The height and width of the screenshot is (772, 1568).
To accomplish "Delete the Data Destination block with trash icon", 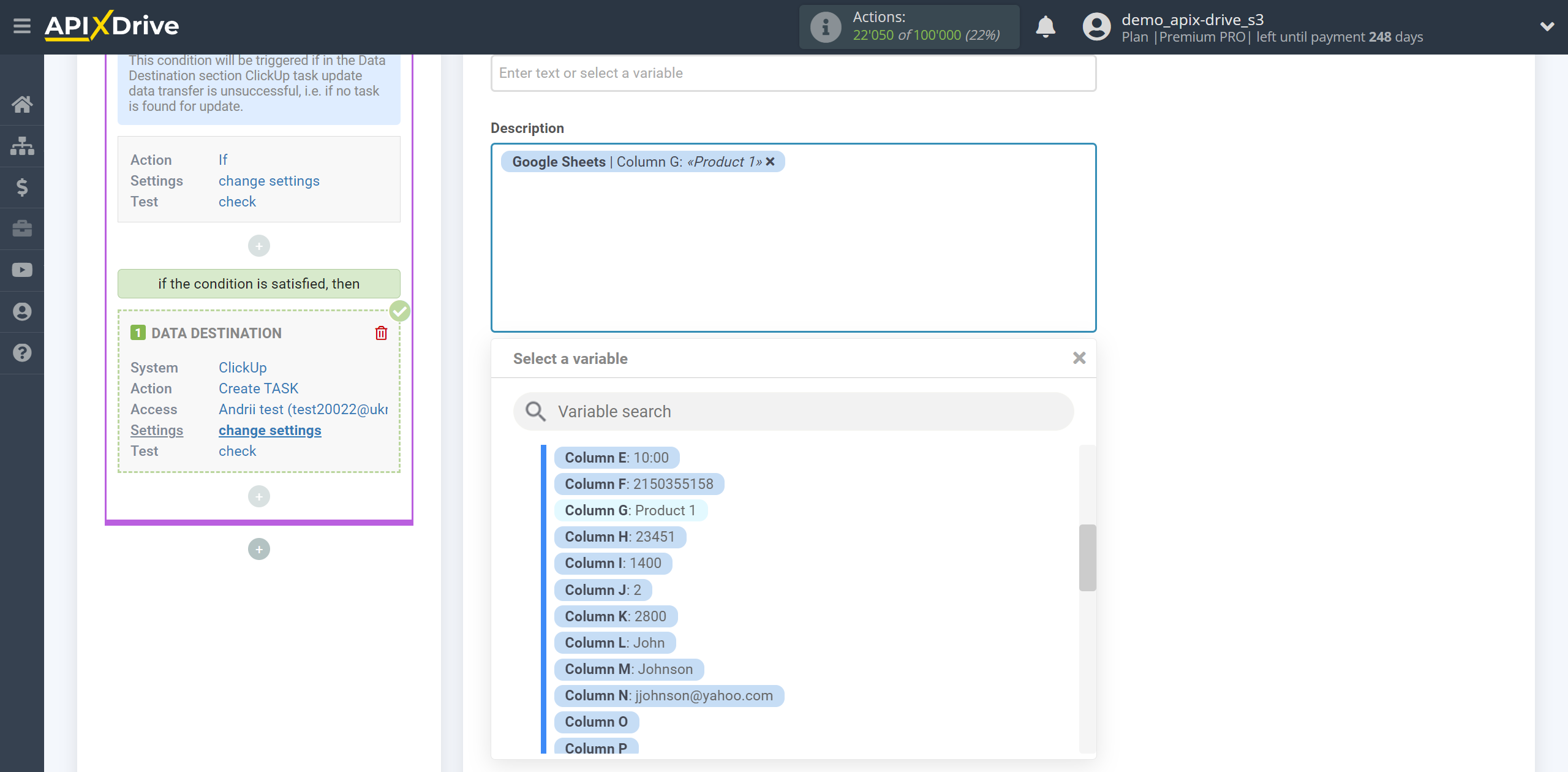I will tap(381, 333).
